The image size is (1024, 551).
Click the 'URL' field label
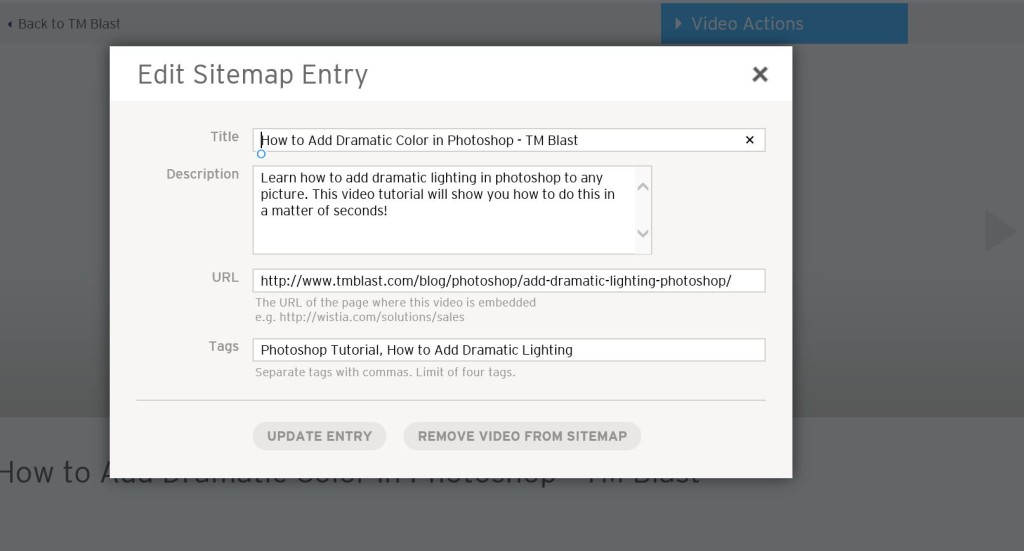(x=225, y=277)
